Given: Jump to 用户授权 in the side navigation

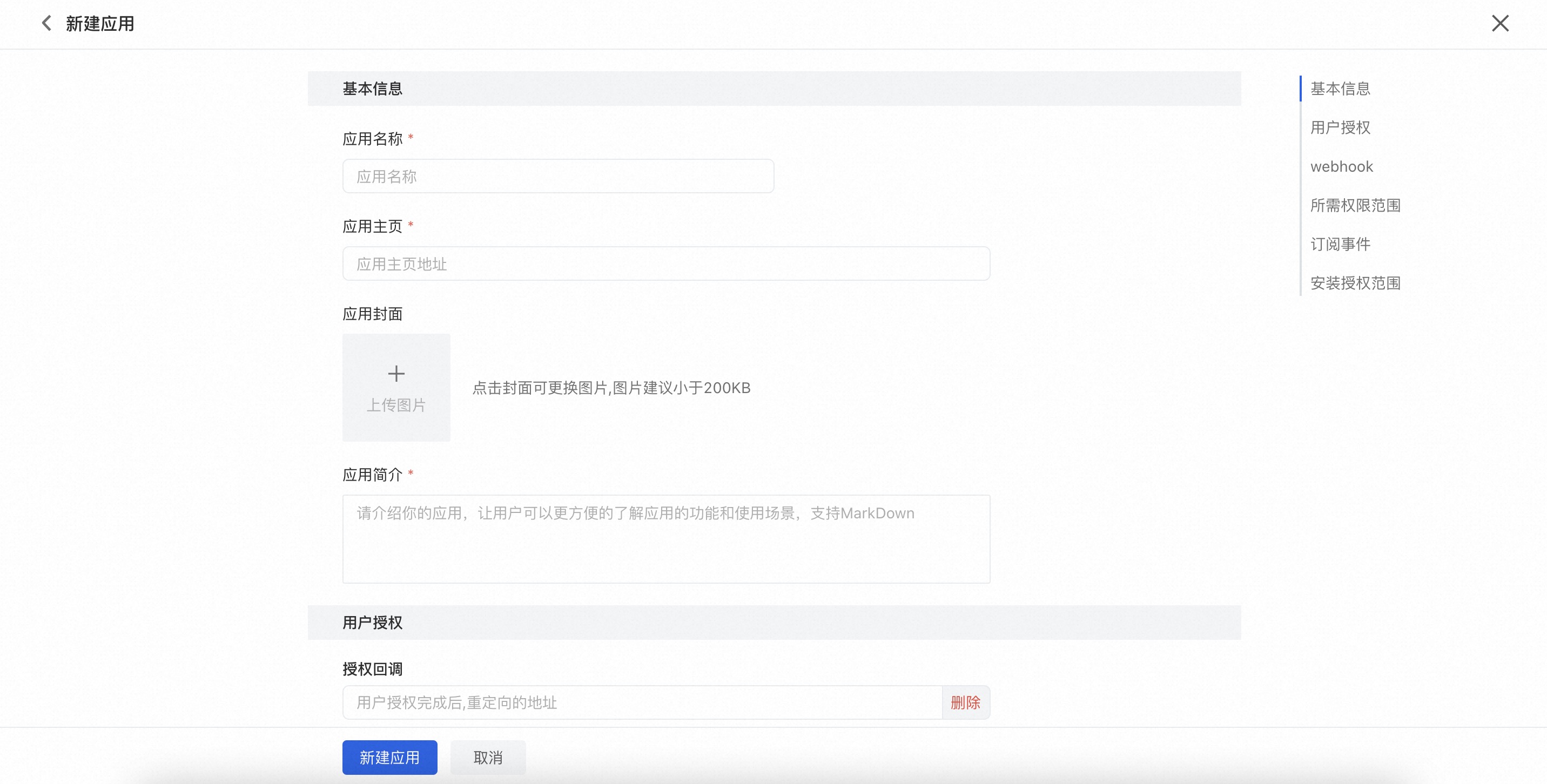Looking at the screenshot, I should pyautogui.click(x=1340, y=127).
